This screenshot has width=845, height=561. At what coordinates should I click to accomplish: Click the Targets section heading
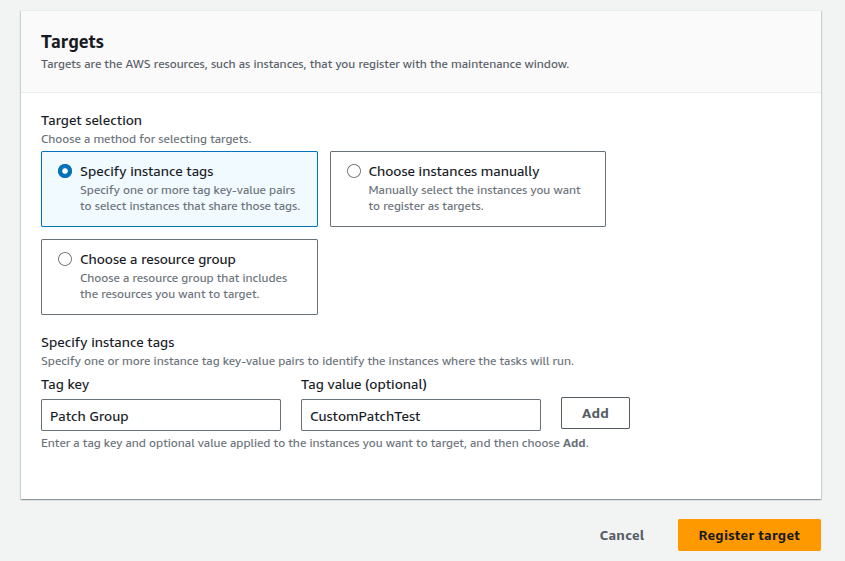coord(73,42)
